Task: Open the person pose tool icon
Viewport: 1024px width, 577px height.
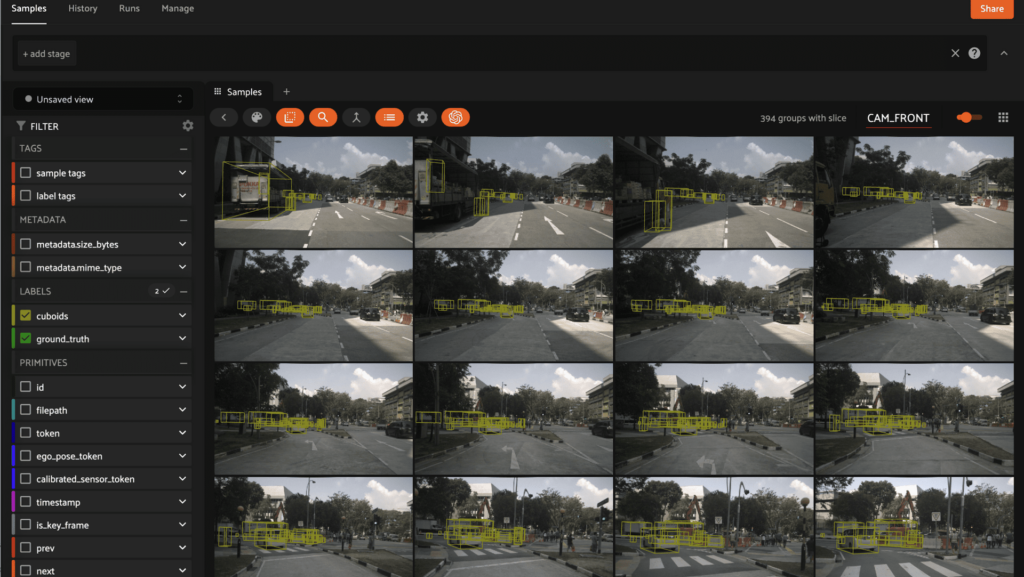Action: [x=356, y=117]
